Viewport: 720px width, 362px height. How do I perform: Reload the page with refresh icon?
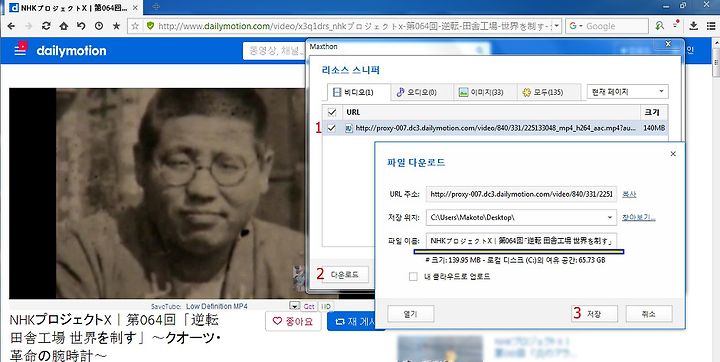tap(46, 26)
